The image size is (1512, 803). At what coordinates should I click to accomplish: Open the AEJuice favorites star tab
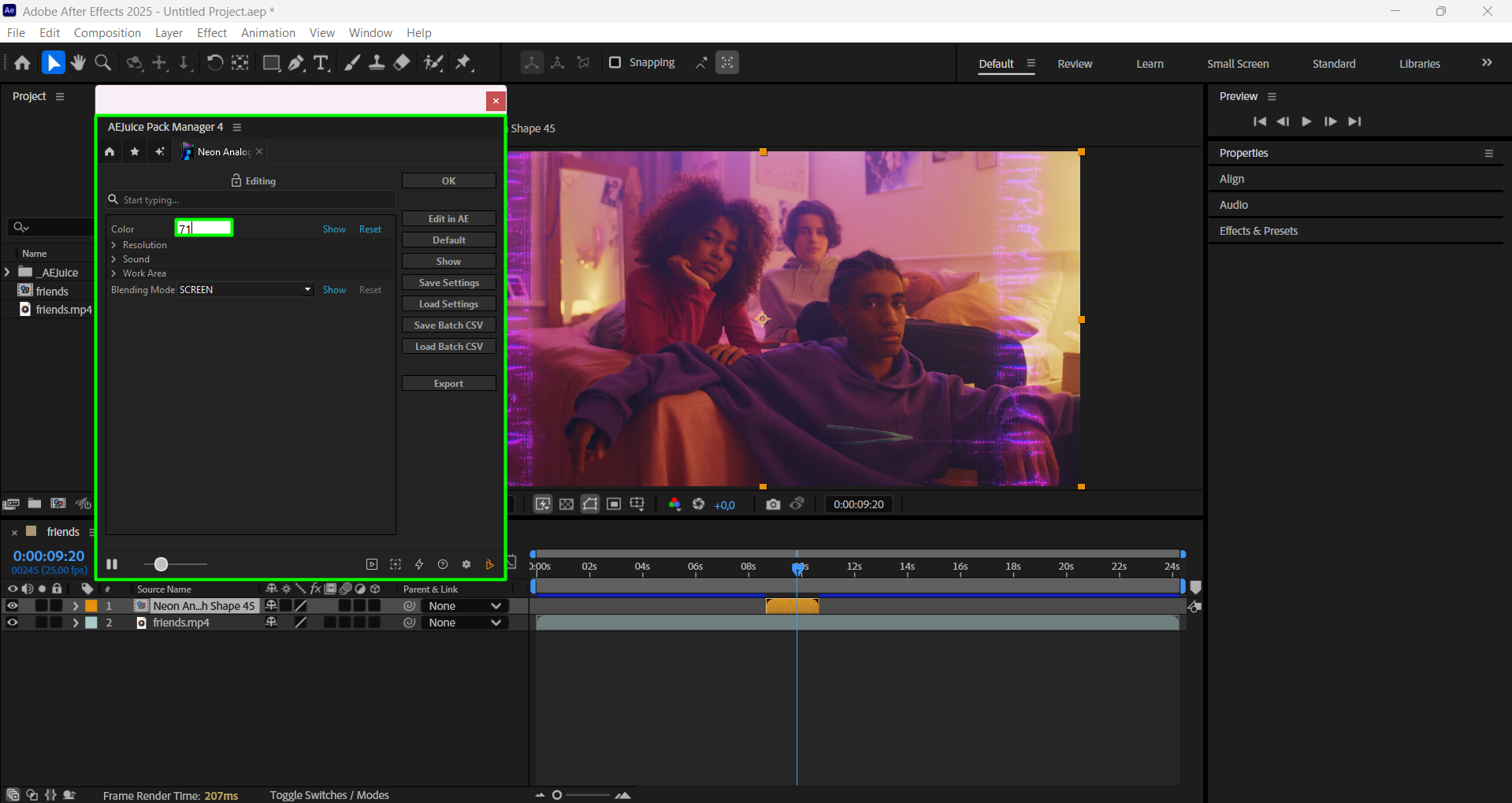135,151
